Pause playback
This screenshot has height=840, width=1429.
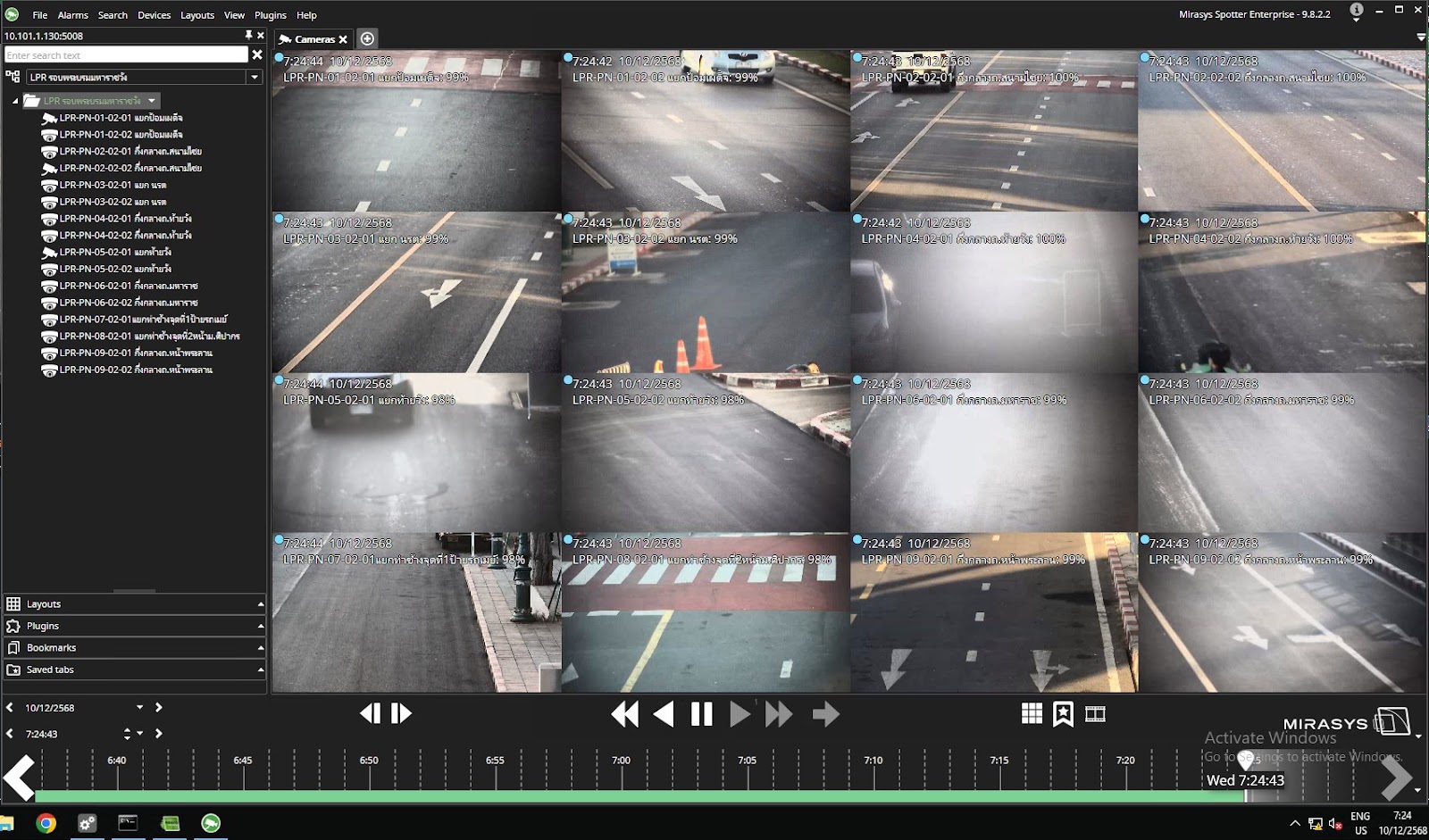(702, 714)
